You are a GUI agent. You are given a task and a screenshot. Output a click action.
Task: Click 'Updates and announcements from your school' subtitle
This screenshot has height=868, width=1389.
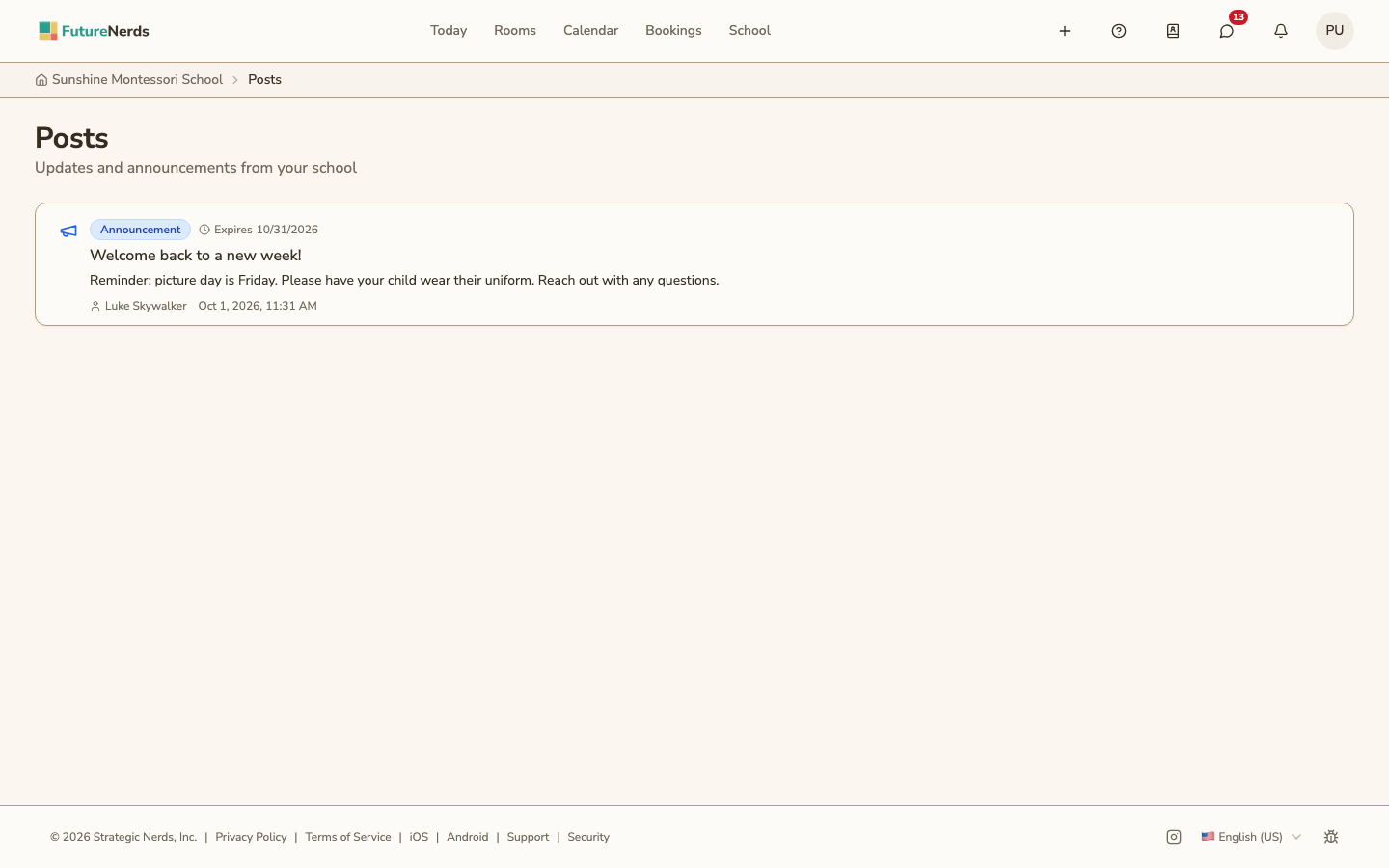(x=196, y=168)
